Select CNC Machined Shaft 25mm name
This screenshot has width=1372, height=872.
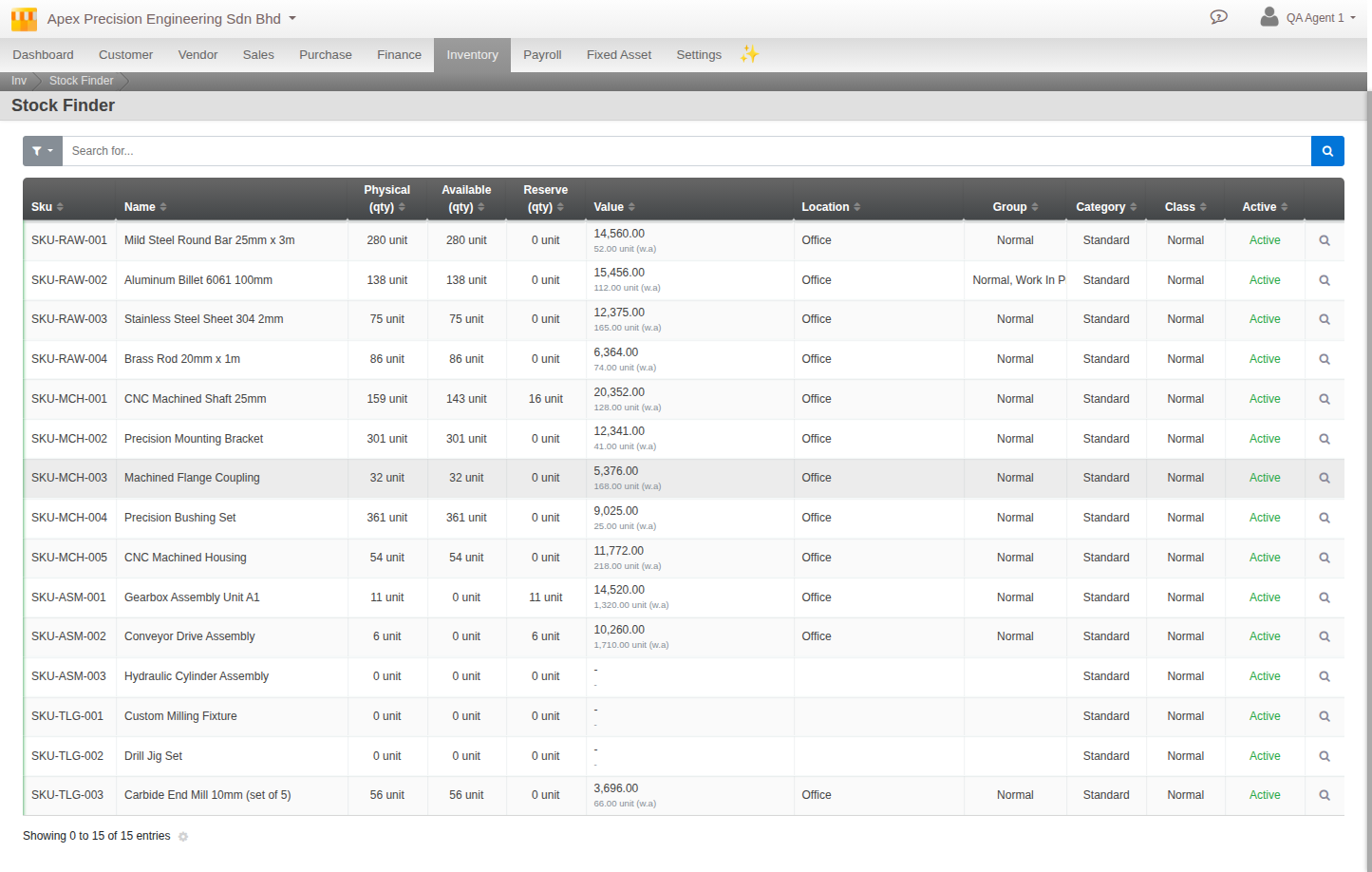tap(195, 399)
